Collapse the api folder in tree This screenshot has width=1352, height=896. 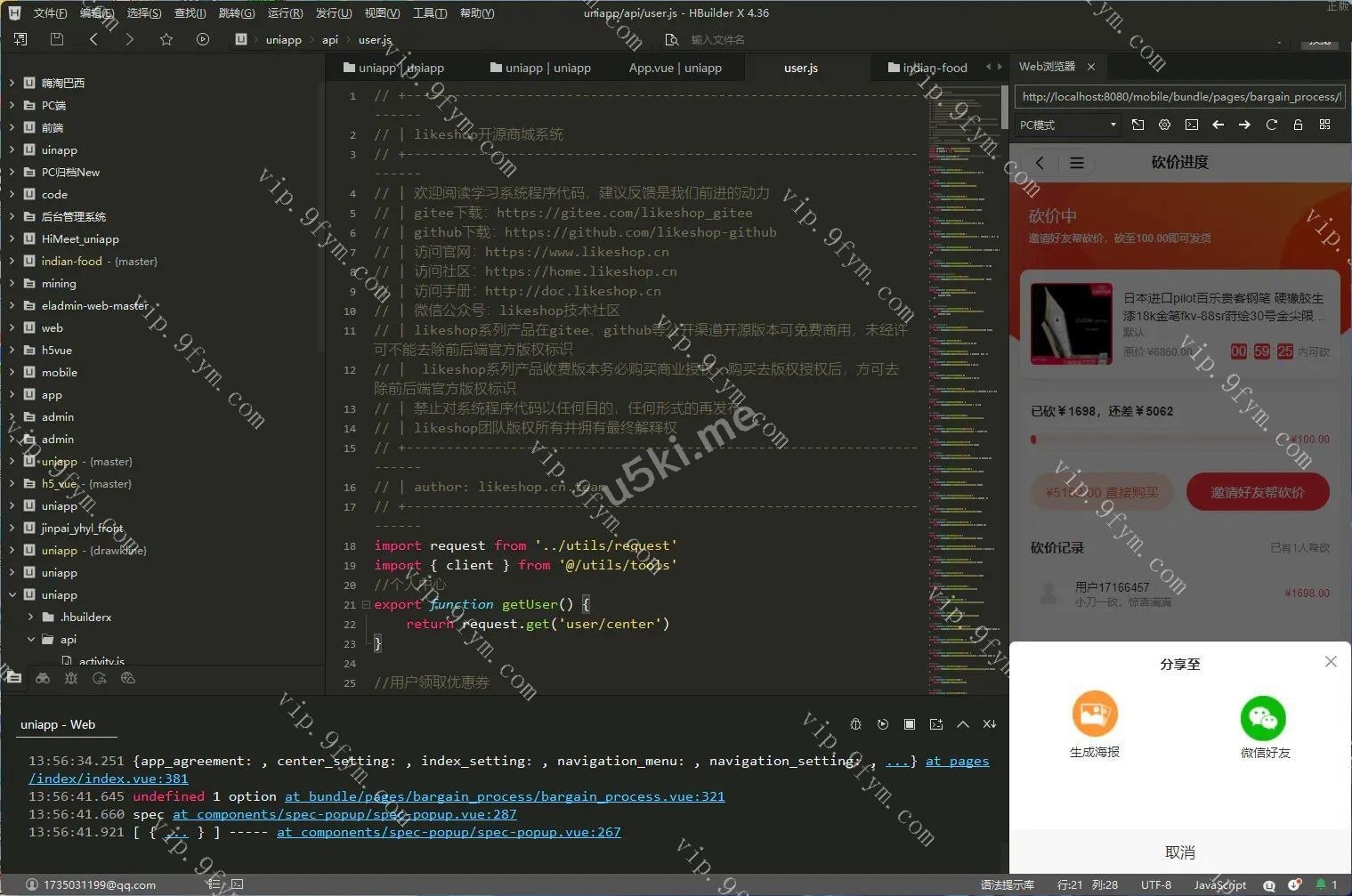click(31, 640)
